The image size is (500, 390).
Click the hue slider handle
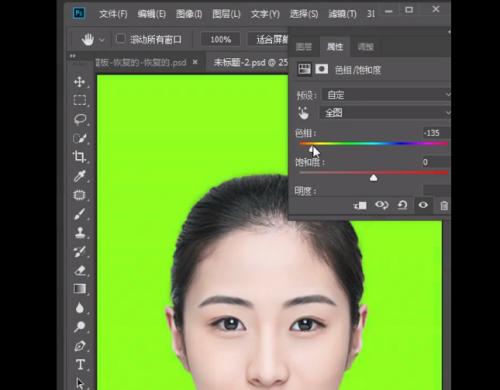[x=311, y=149]
